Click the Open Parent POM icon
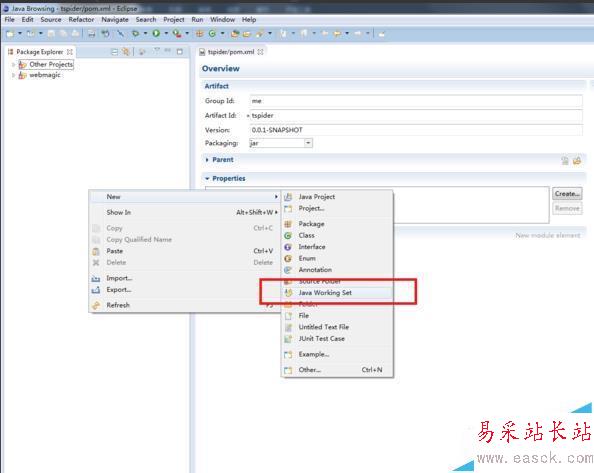Image resolution: width=594 pixels, height=473 pixels. coord(577,161)
